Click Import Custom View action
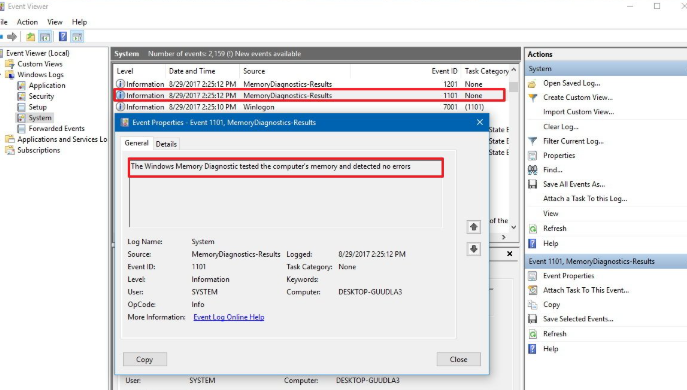This screenshot has width=687, height=390. [579, 112]
